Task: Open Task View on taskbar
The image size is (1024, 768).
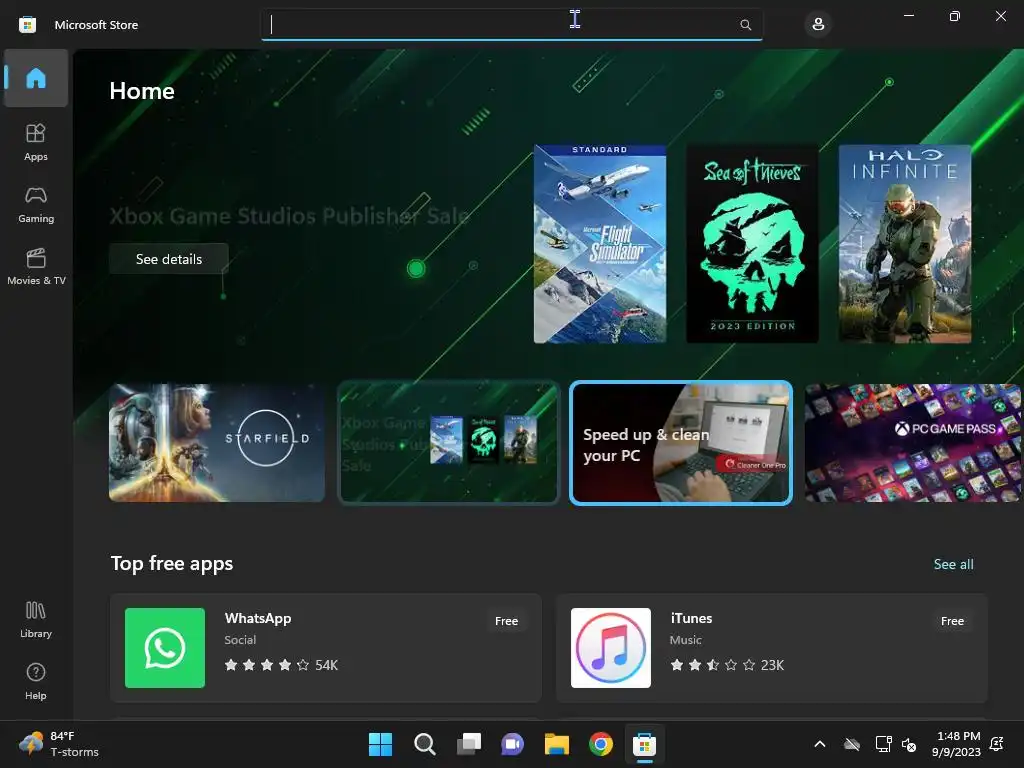Action: tap(468, 744)
